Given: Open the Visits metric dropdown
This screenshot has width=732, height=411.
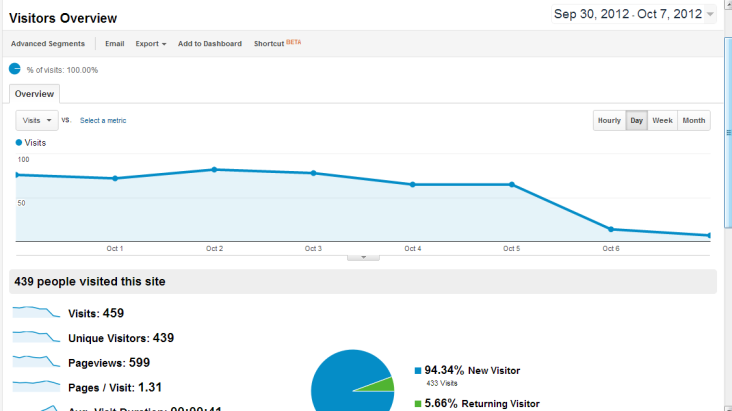Looking at the screenshot, I should pos(37,120).
